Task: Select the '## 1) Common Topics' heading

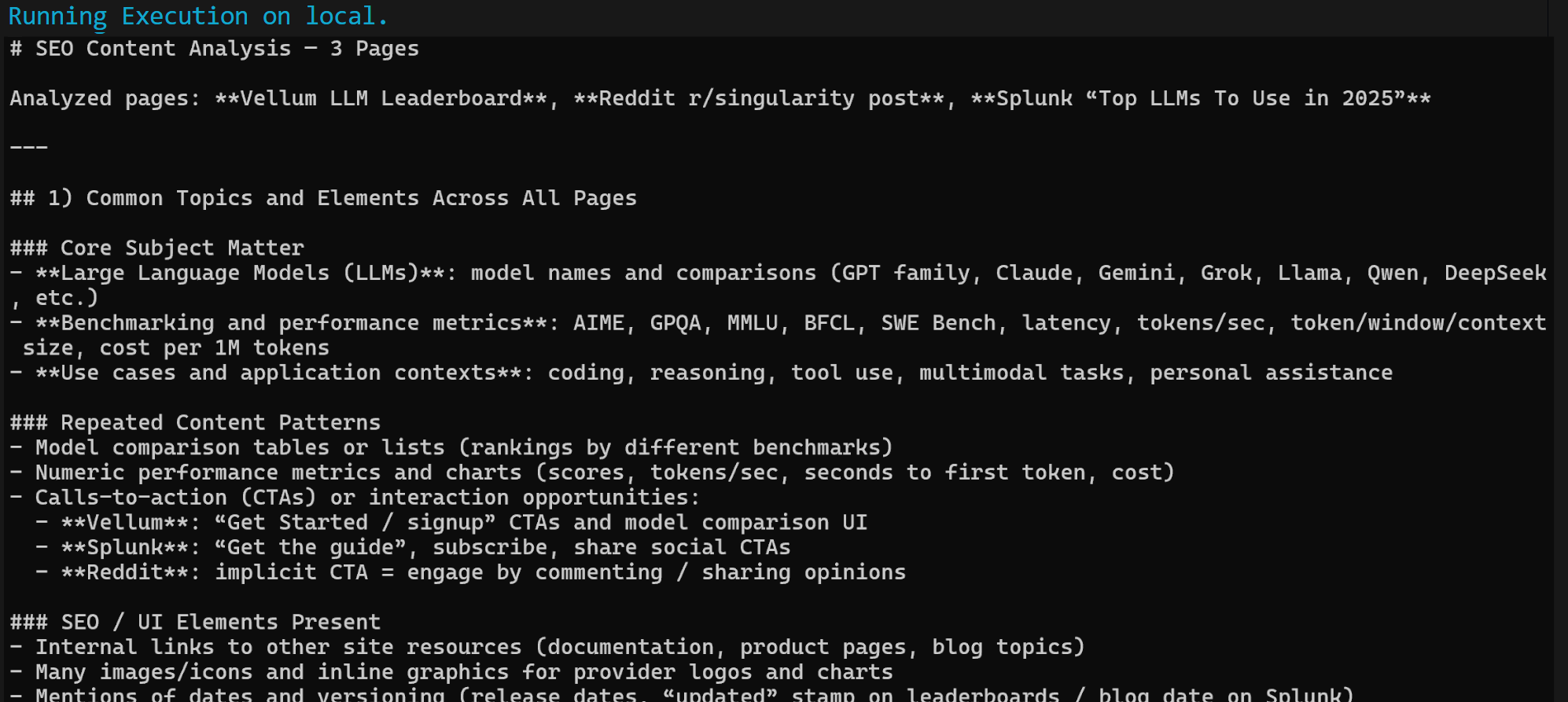Action: point(323,198)
